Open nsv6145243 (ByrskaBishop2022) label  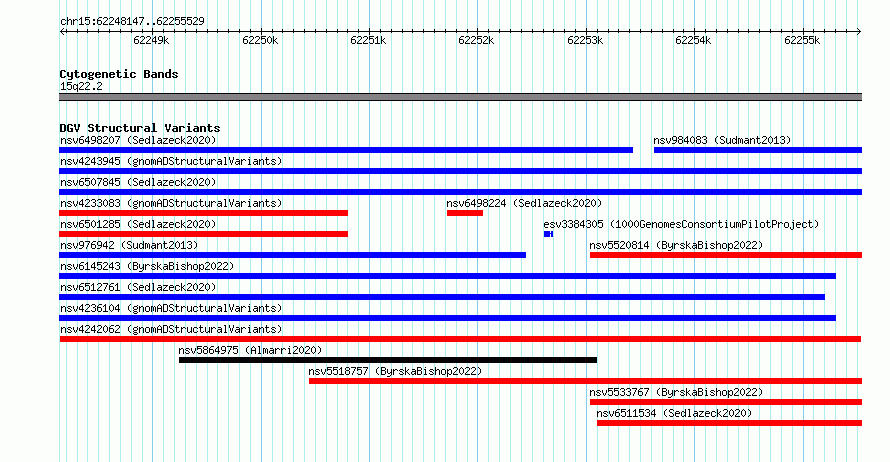[147, 266]
